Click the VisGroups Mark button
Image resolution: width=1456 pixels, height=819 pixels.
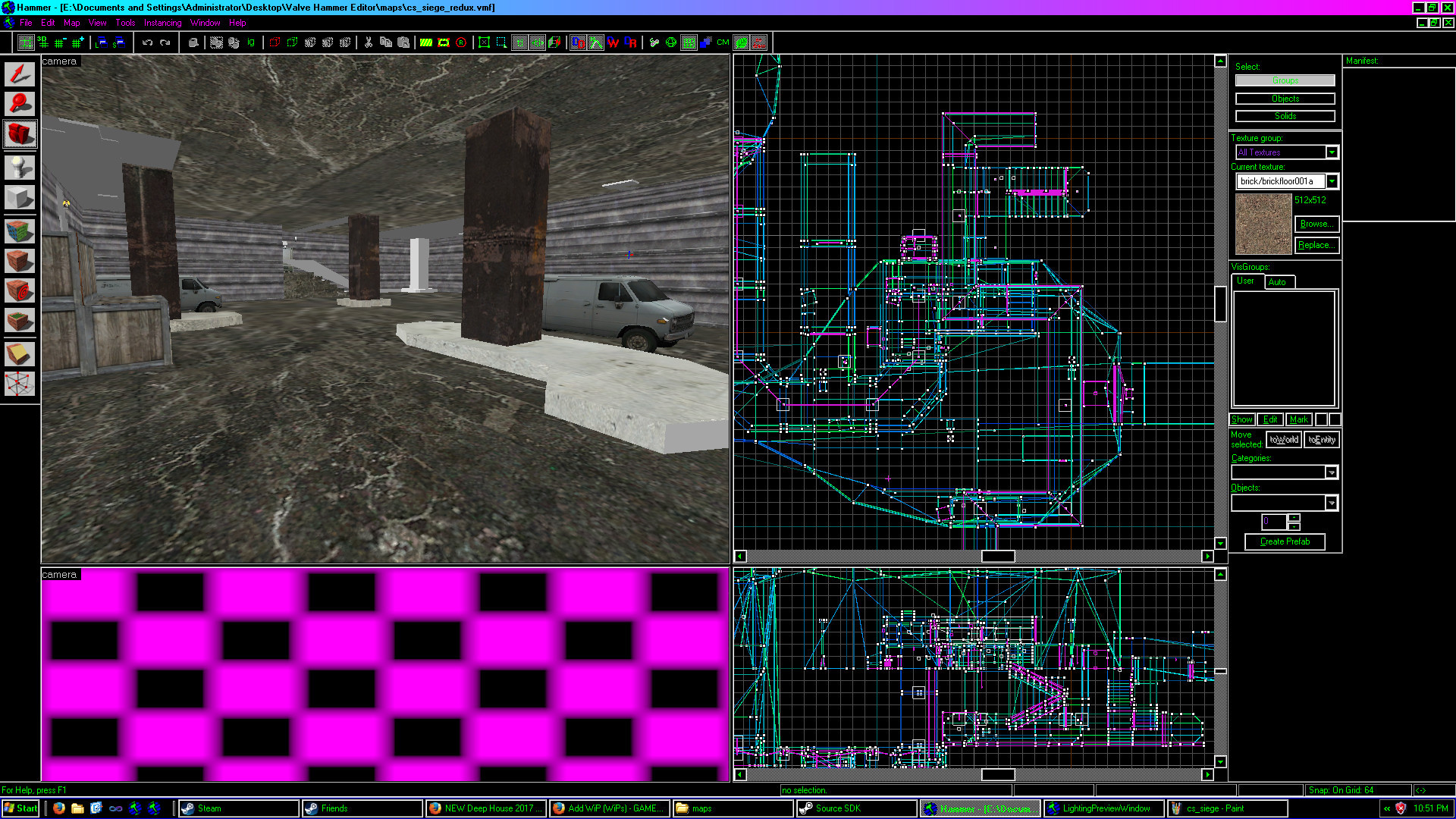coord(1298,419)
